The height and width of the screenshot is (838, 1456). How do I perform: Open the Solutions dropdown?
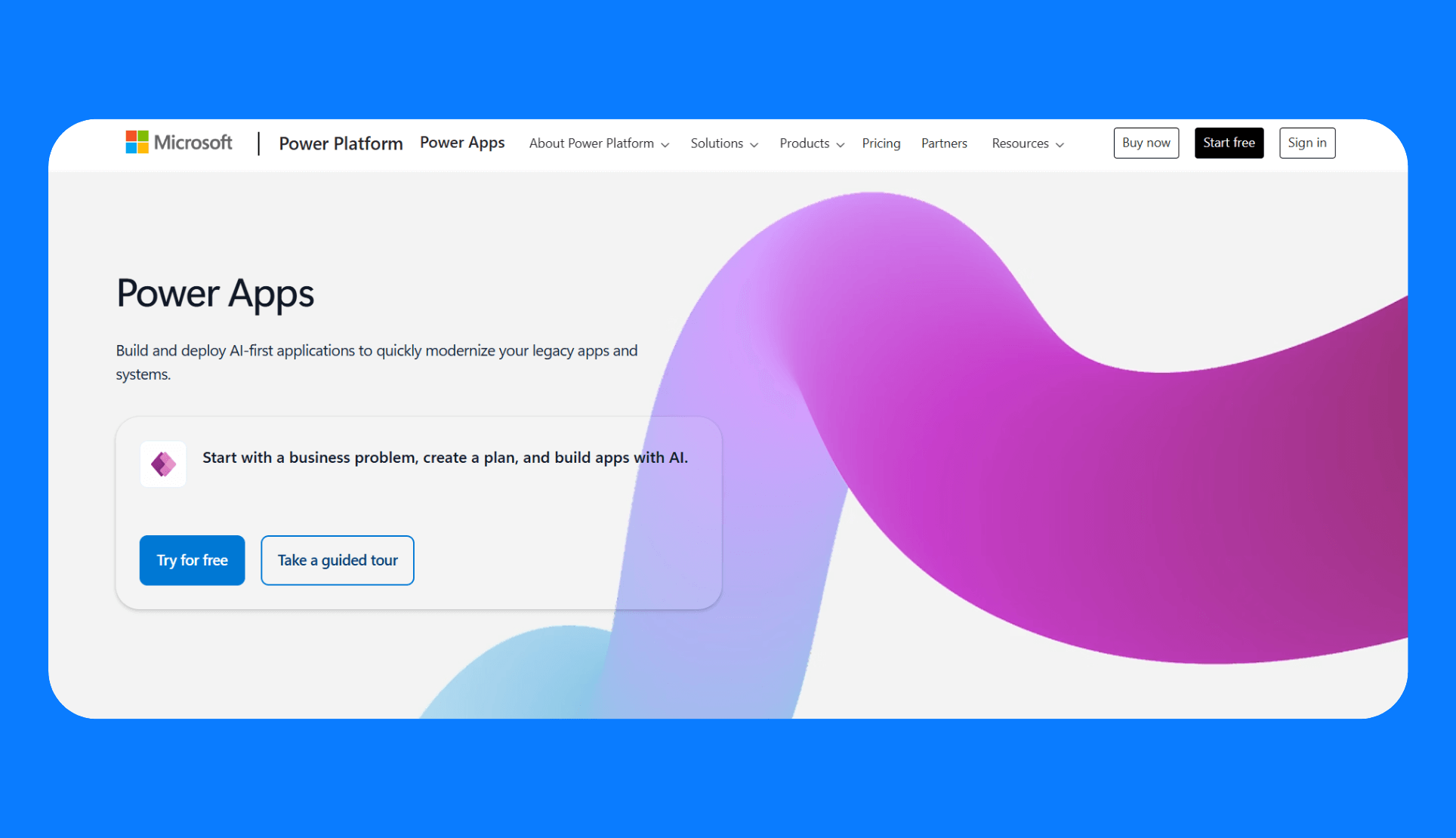717,143
